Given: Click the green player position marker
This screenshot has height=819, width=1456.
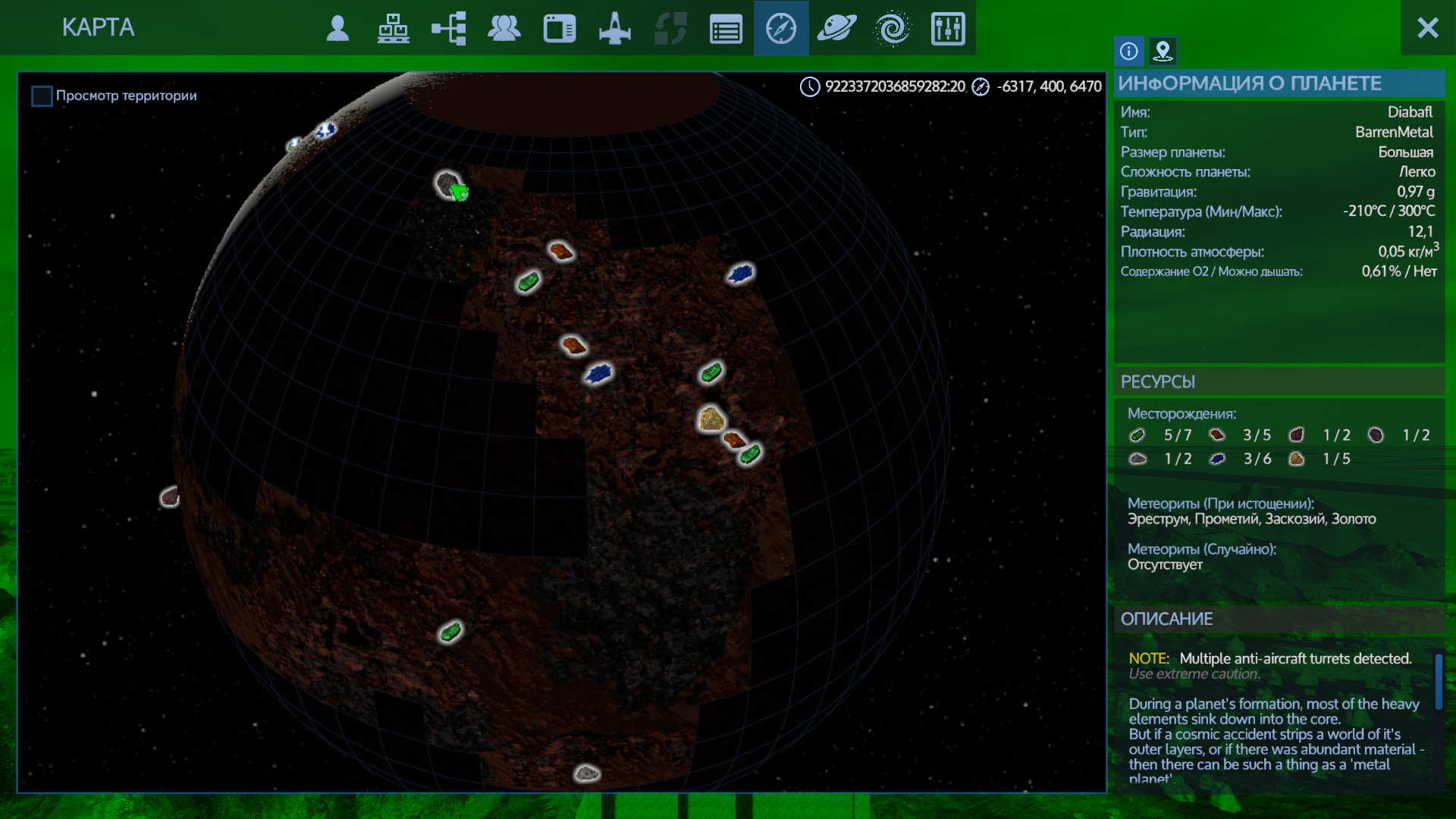Looking at the screenshot, I should click(x=459, y=193).
